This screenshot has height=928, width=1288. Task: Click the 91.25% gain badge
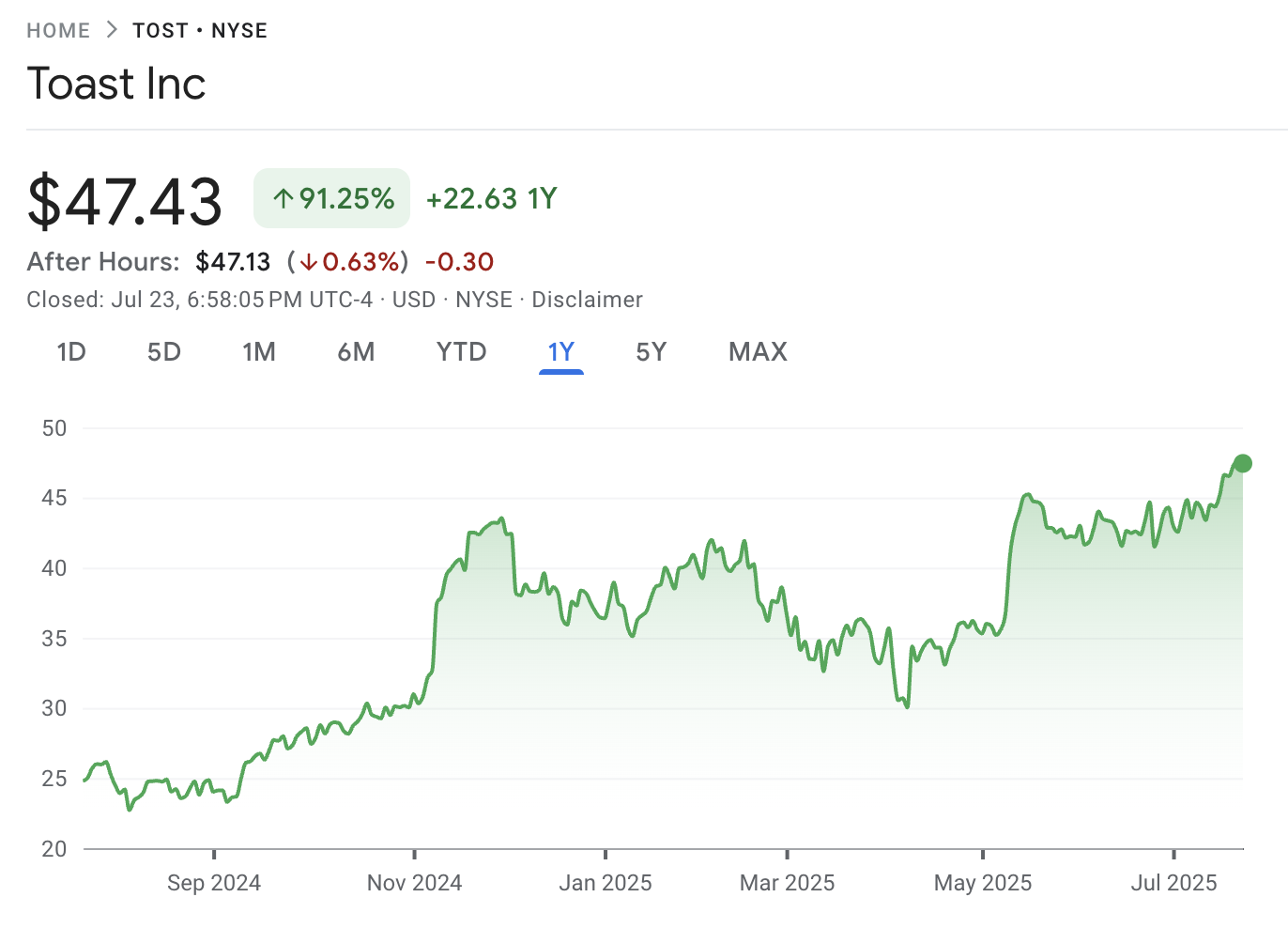pos(332,198)
